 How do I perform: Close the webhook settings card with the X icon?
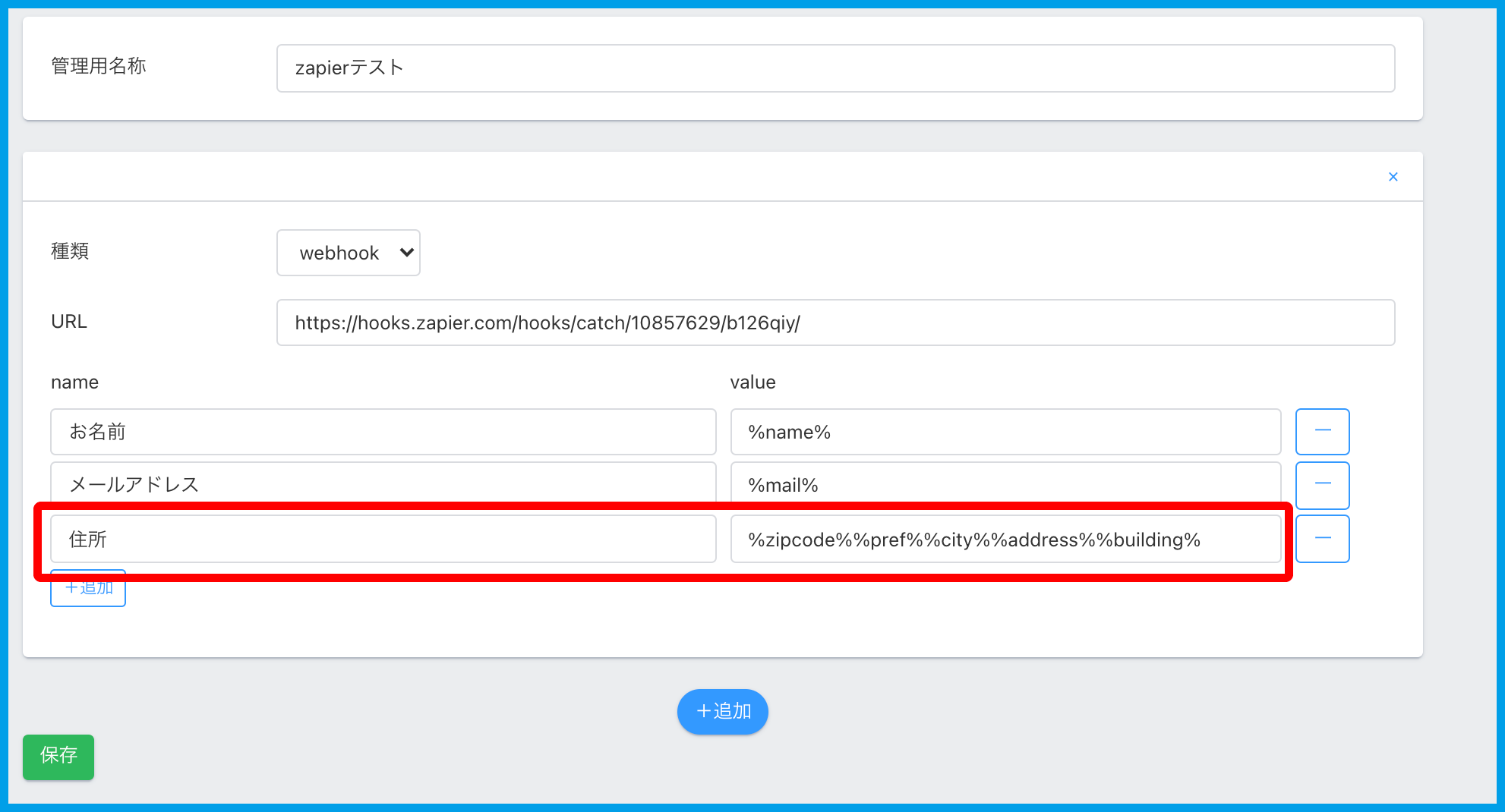tap(1393, 177)
